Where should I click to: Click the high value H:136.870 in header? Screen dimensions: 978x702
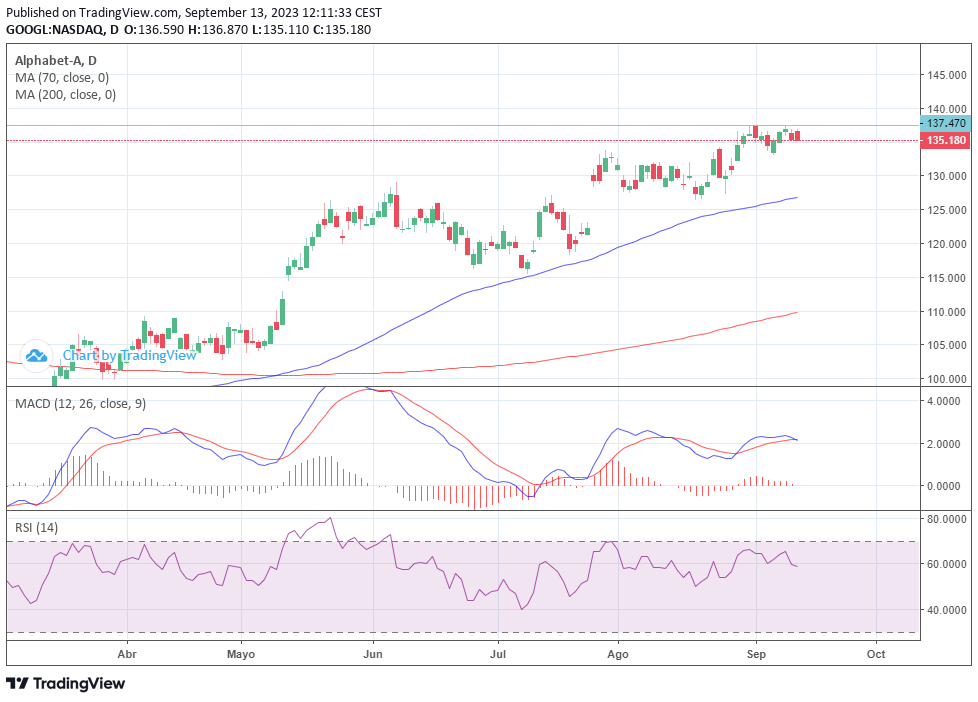tap(218, 30)
